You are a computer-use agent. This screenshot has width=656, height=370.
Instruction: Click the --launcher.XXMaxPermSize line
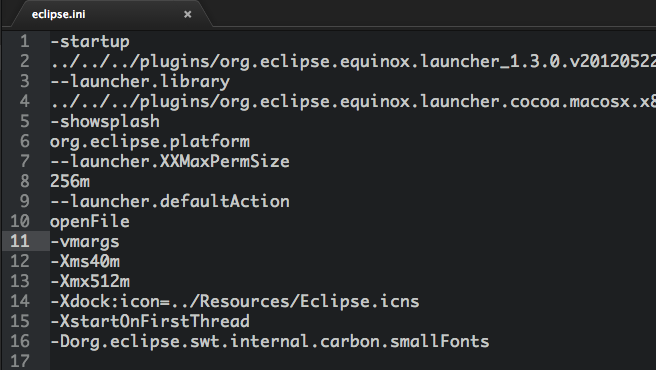coord(170,161)
